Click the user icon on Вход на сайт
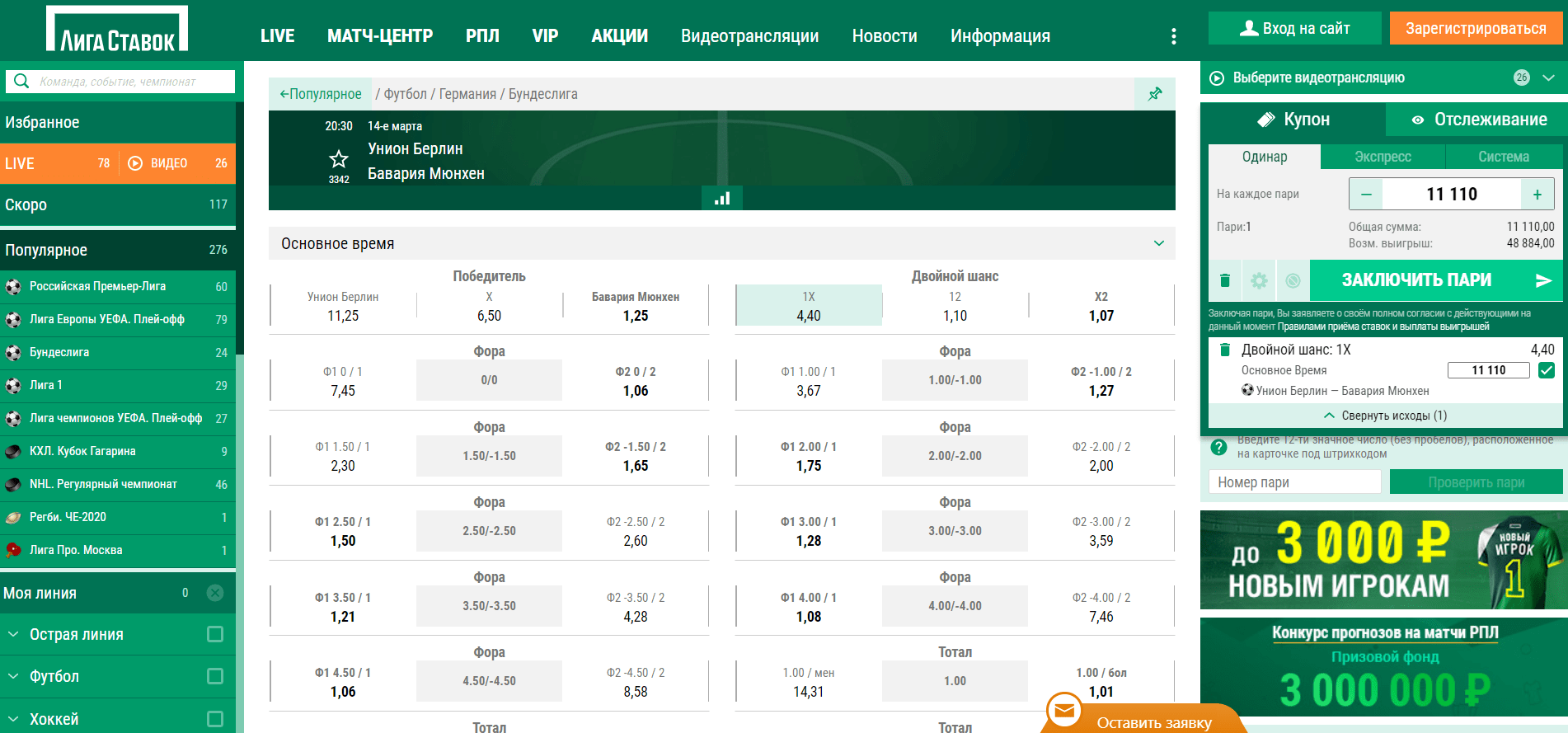Viewport: 1568px width, 733px height. pos(1248,28)
